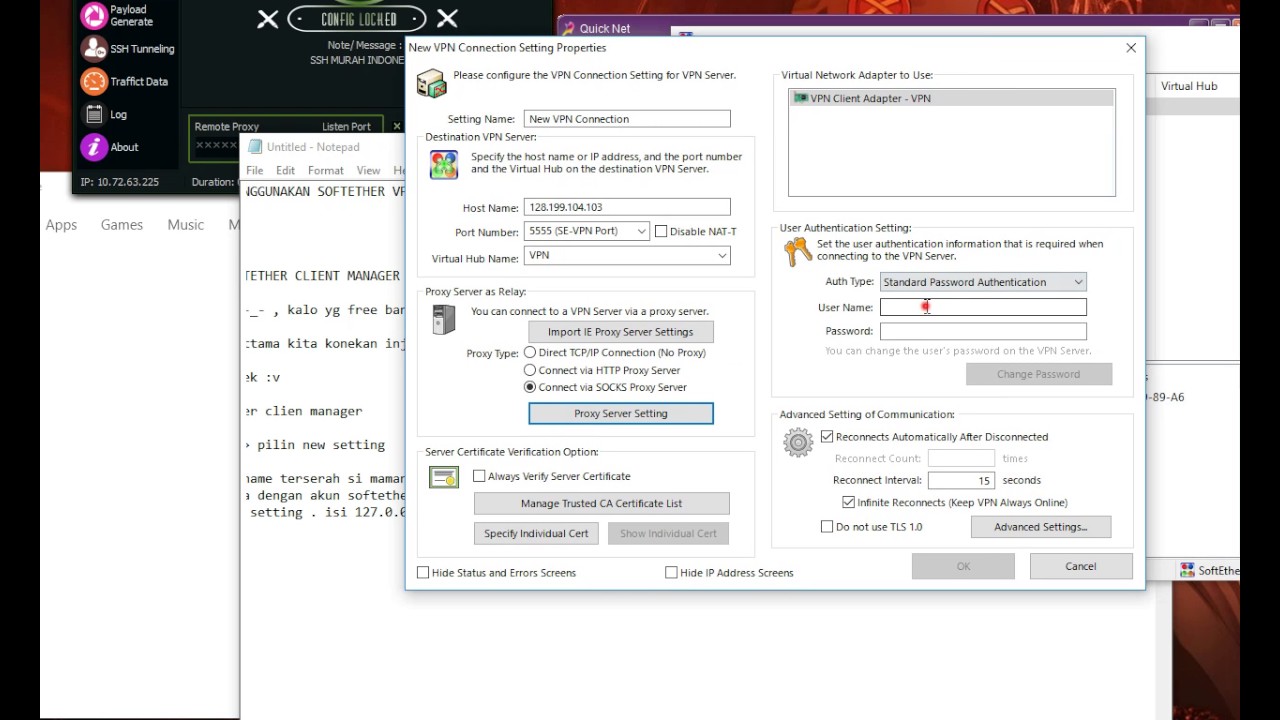
Task: Click the Virtual Hub column header
Action: click(x=1189, y=86)
